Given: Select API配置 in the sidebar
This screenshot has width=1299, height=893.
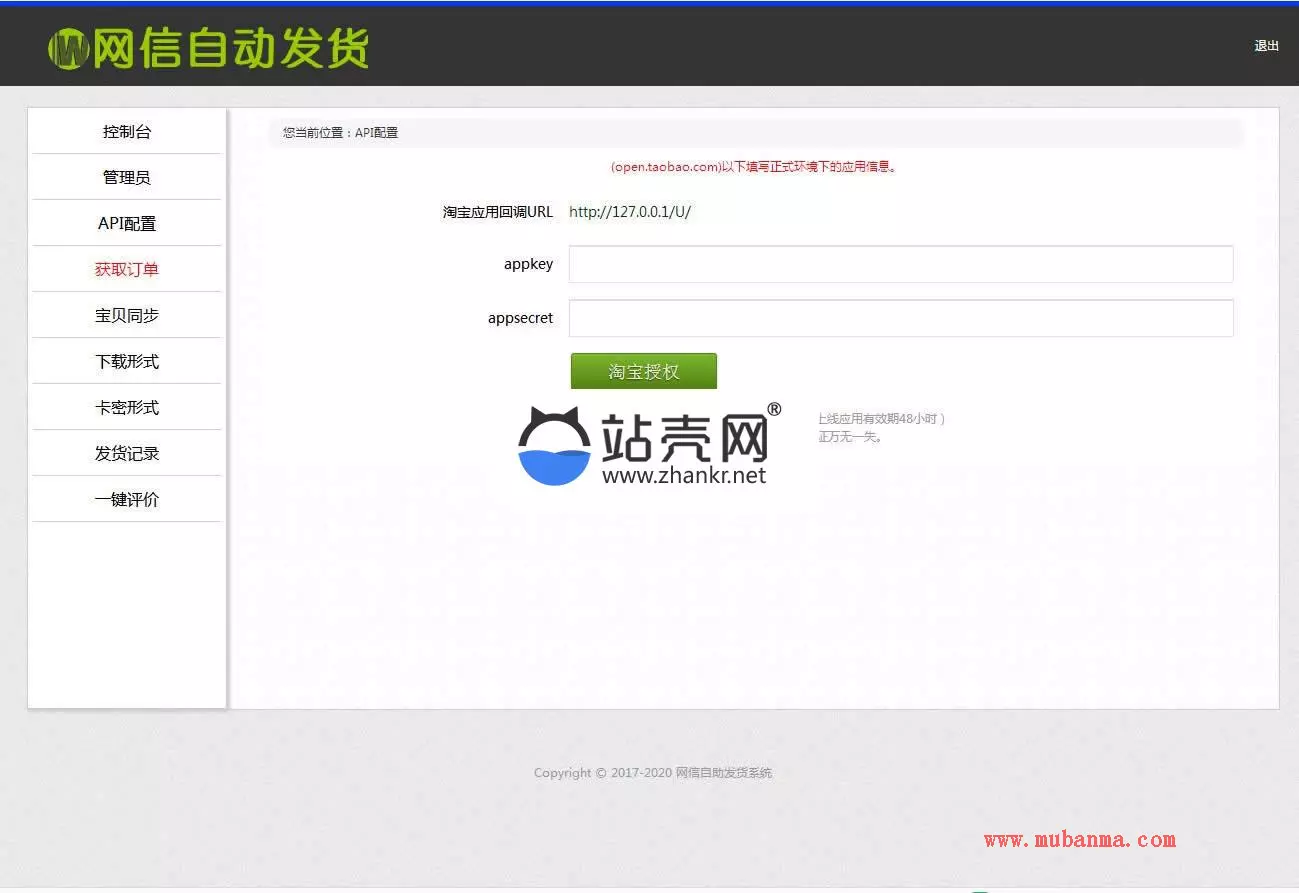Looking at the screenshot, I should pos(127,224).
